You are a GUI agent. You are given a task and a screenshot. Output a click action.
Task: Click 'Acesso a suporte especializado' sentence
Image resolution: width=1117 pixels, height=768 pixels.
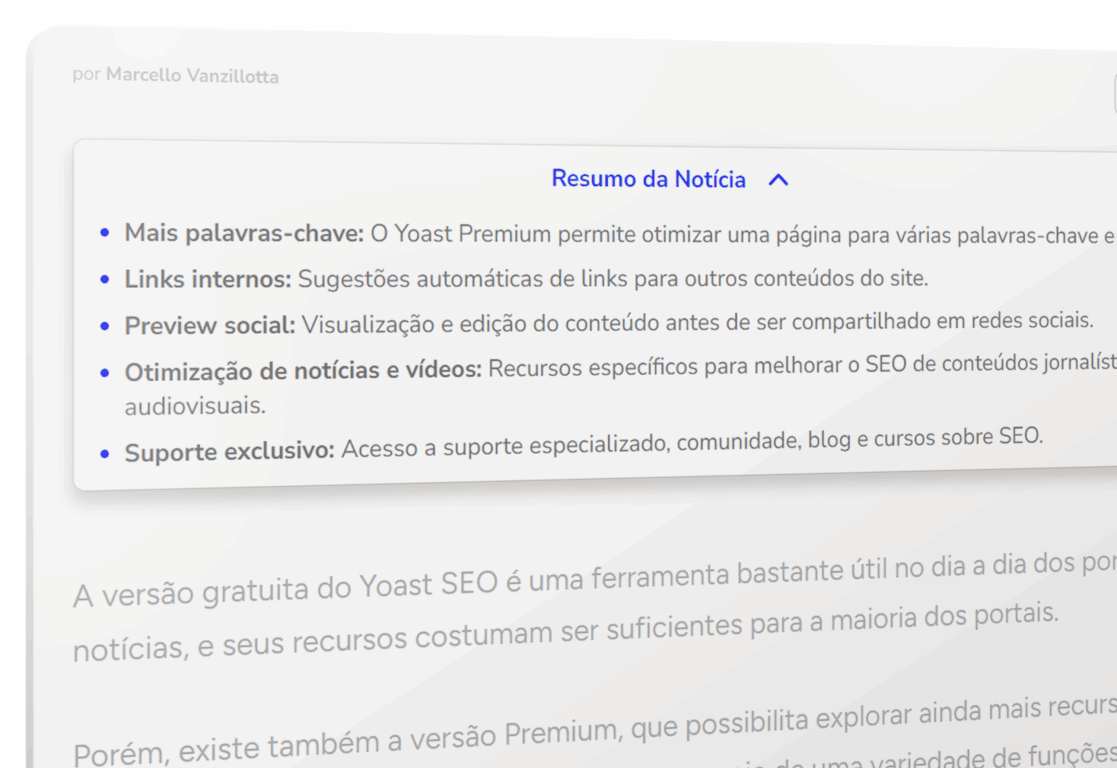coord(692,442)
